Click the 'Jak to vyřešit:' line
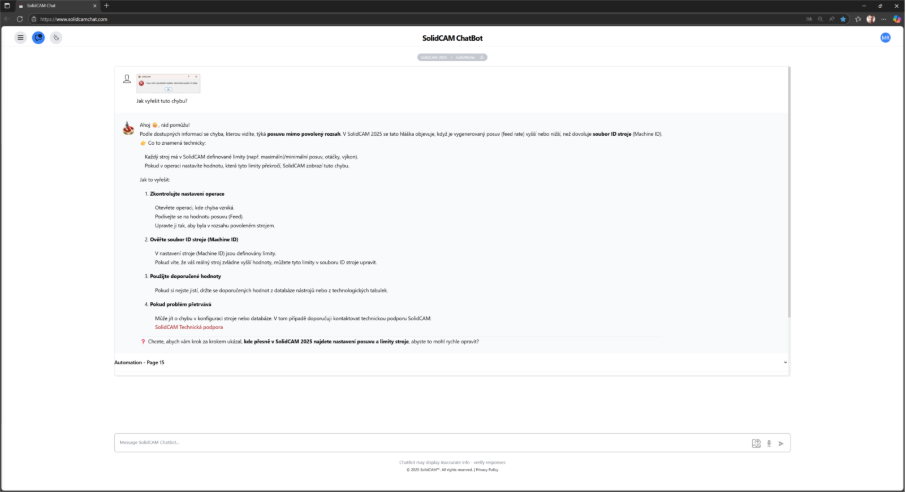 [x=155, y=180]
